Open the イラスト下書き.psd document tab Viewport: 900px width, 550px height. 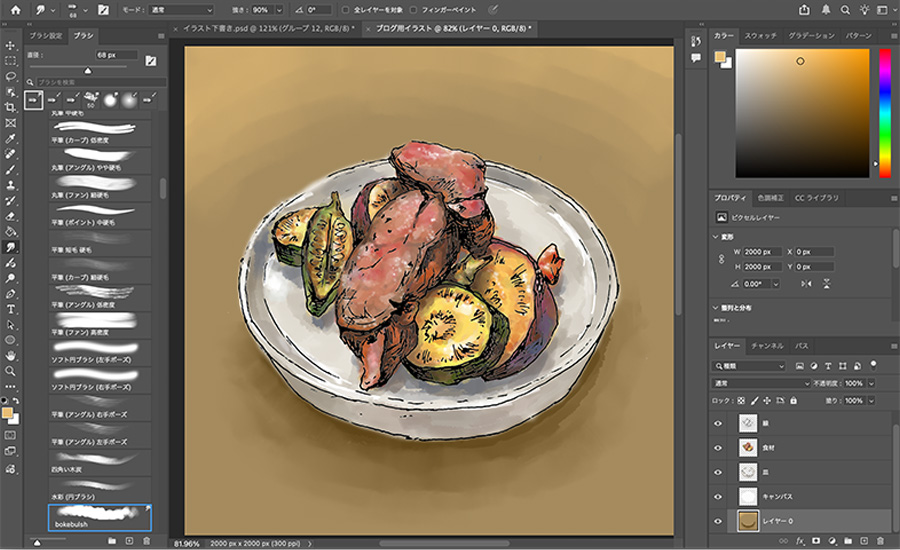(x=264, y=28)
